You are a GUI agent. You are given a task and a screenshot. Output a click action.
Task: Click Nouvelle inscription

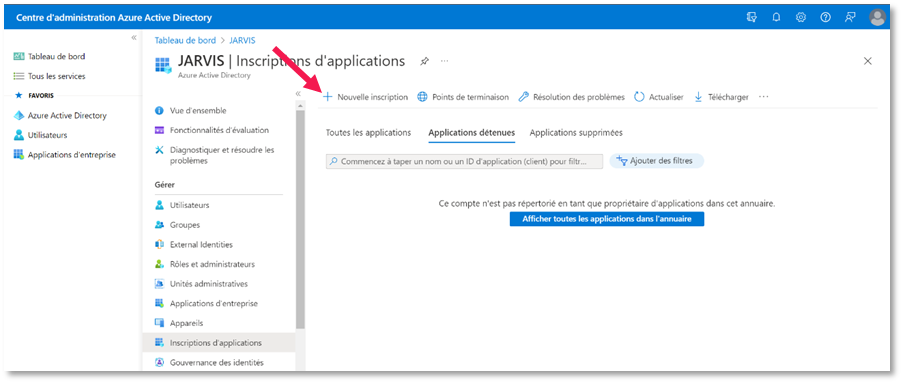click(365, 97)
